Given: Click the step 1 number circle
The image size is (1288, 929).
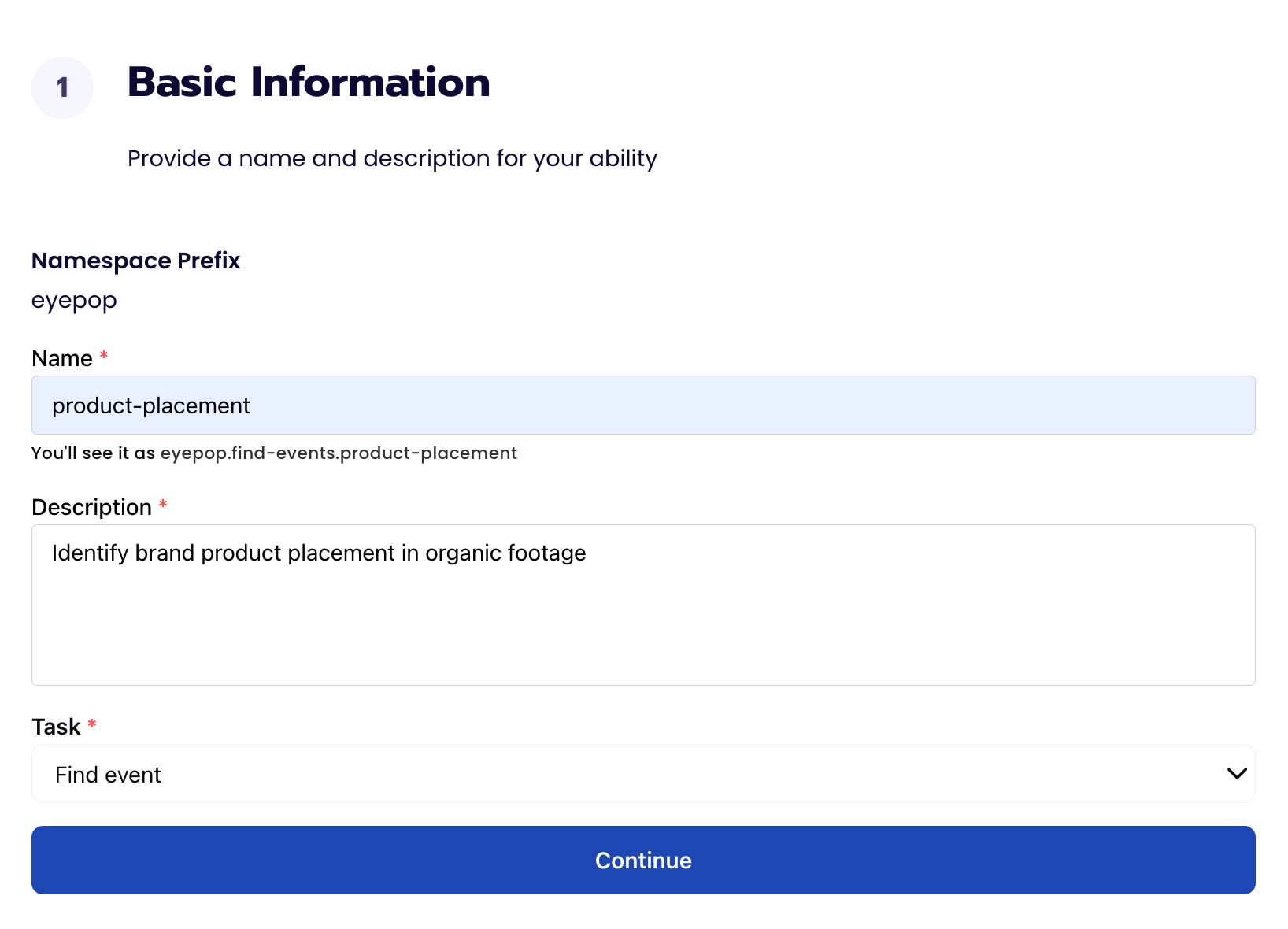Looking at the screenshot, I should pos(62,87).
